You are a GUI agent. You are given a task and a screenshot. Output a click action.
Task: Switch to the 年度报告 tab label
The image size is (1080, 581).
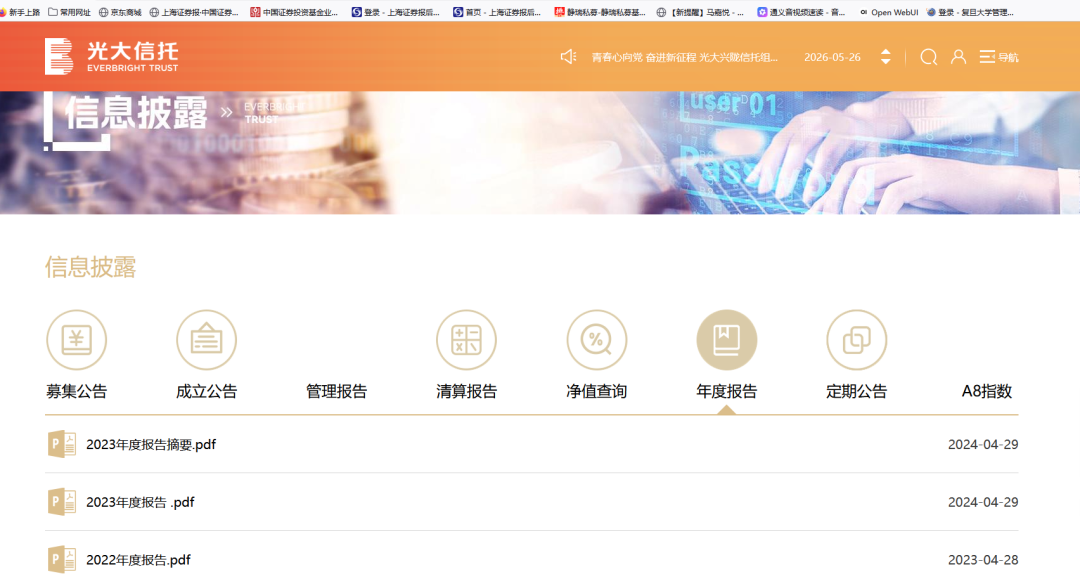click(727, 392)
